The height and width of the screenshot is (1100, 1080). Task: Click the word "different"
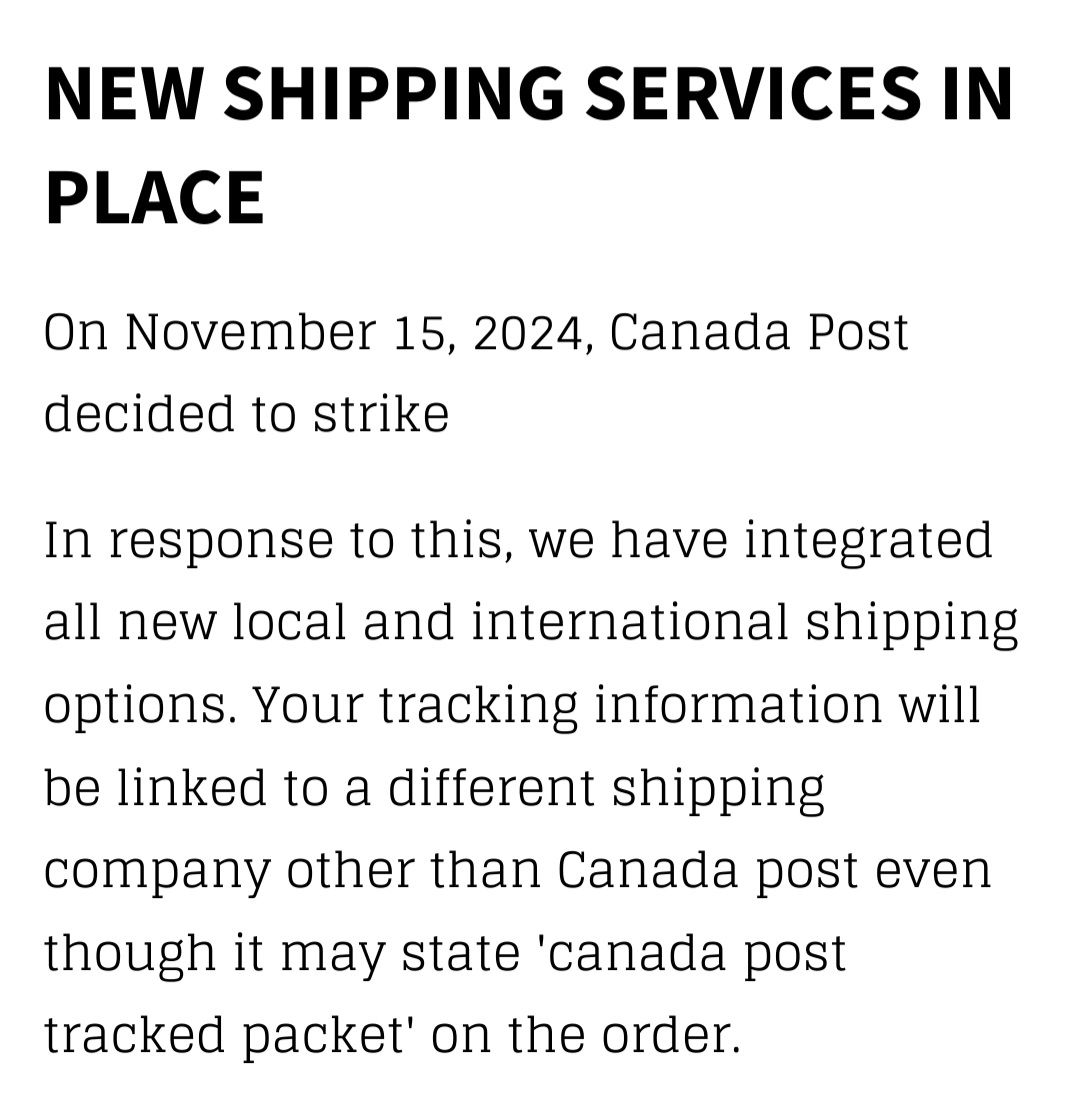tap(491, 788)
